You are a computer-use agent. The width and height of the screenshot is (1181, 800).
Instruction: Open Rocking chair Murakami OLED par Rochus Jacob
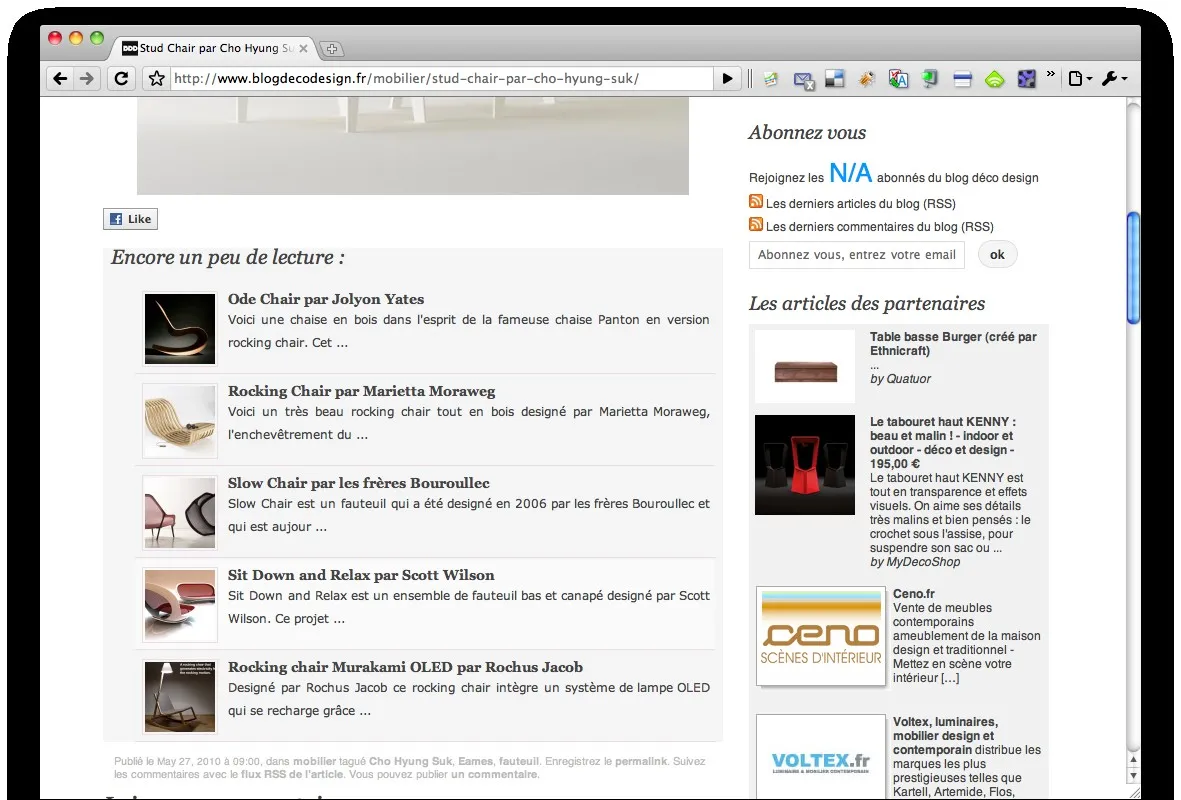pyautogui.click(x=405, y=667)
